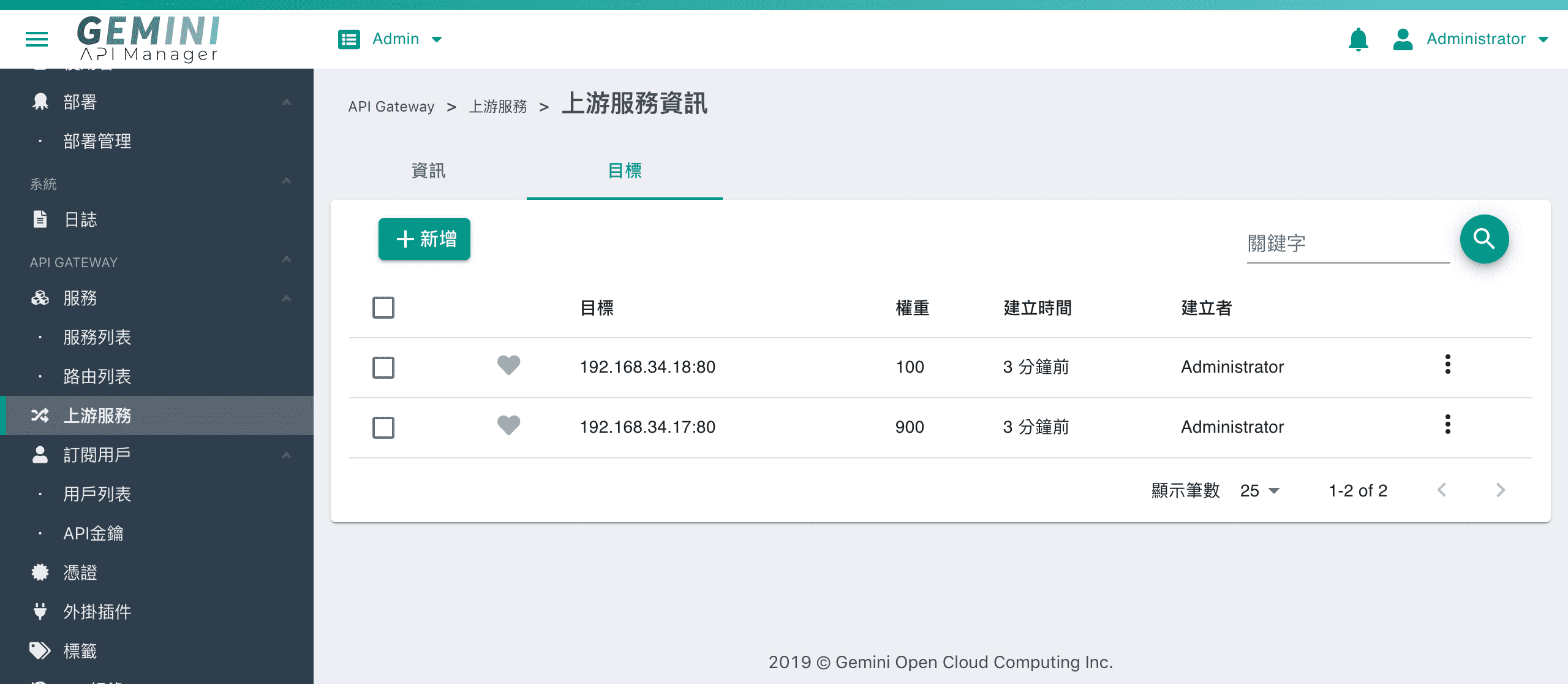Click the notification bell icon
1568x684 pixels.
tap(1359, 39)
